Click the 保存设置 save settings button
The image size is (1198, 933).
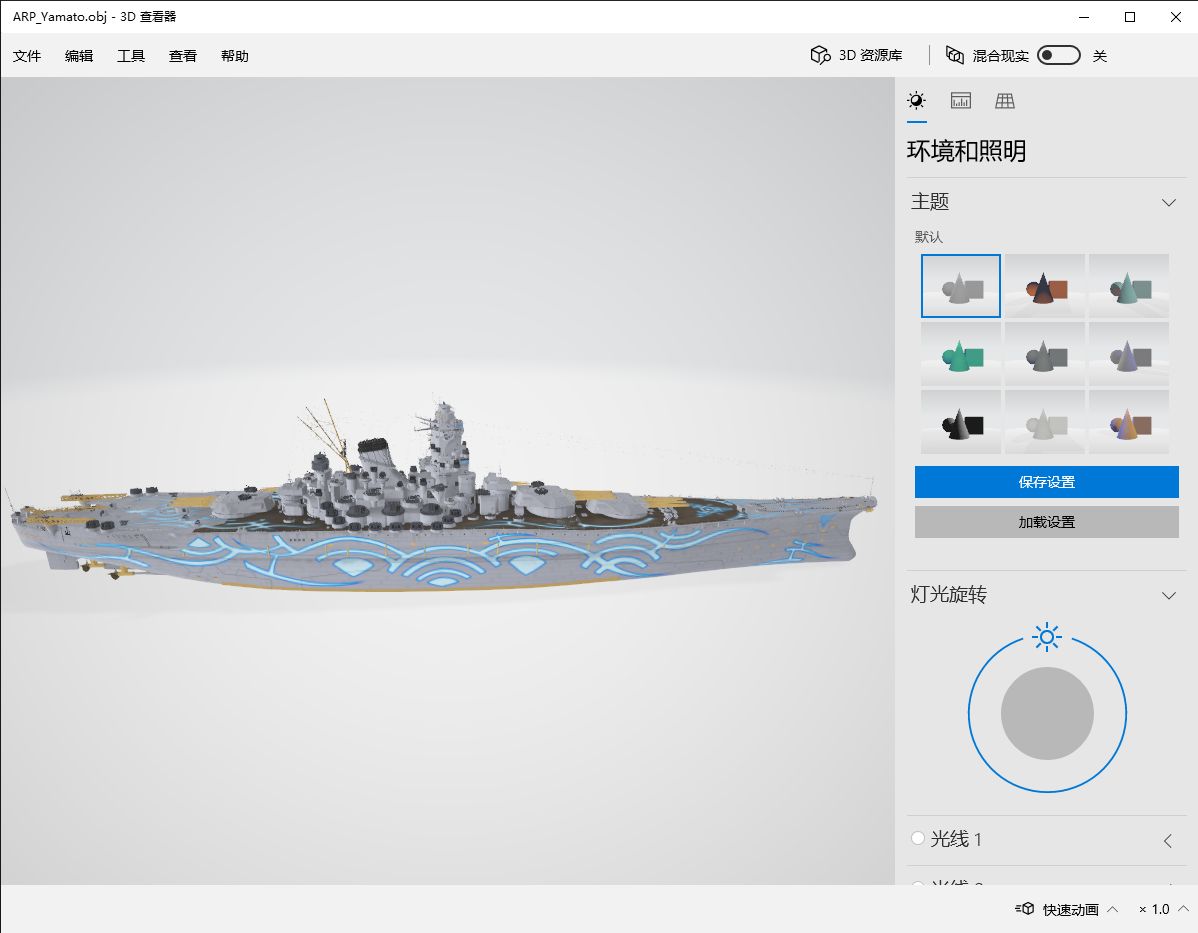[x=1046, y=481]
